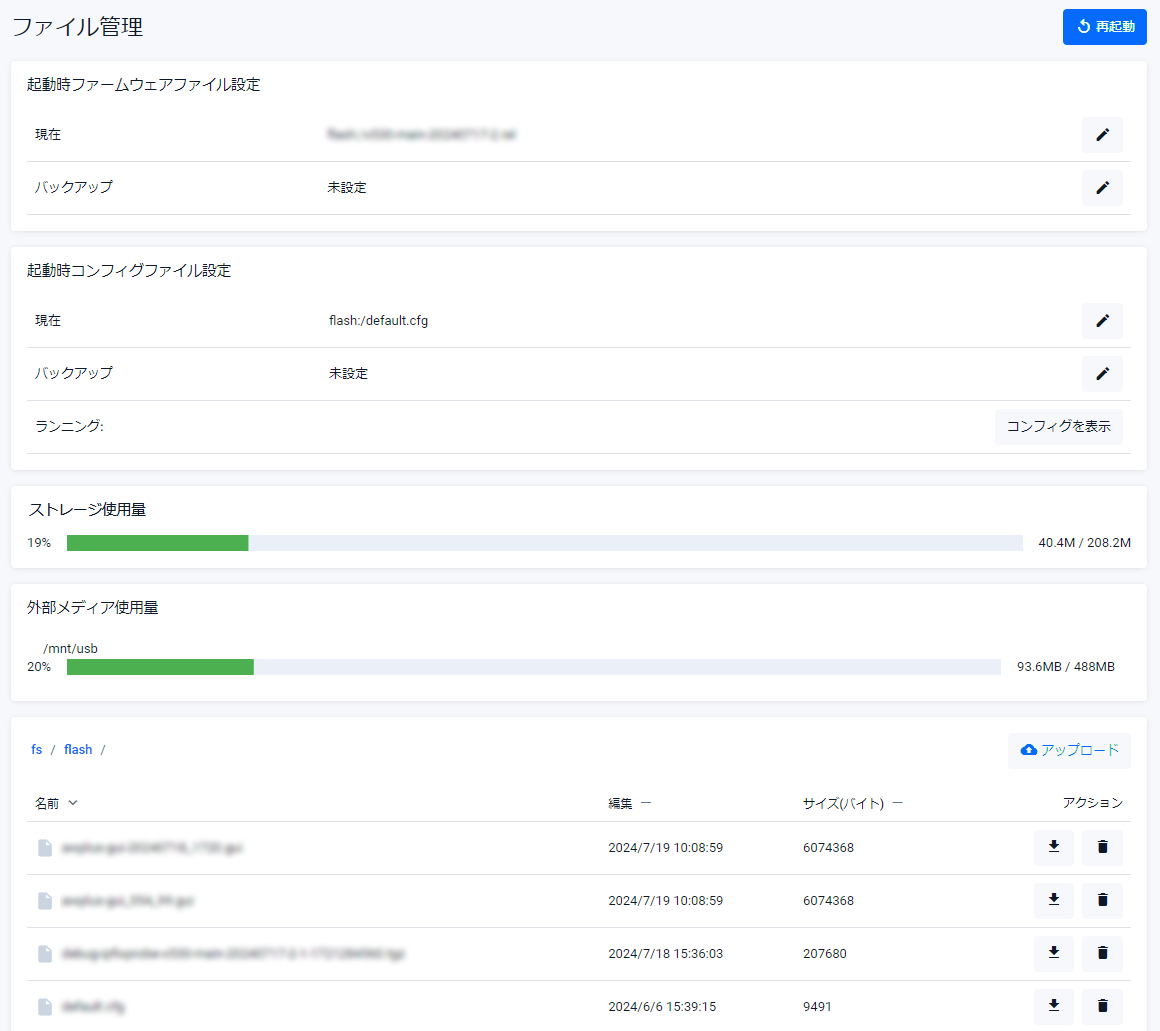This screenshot has width=1160, height=1031.
Task: Download the 9491-byte file from 2024/6/6
Action: tap(1053, 1006)
